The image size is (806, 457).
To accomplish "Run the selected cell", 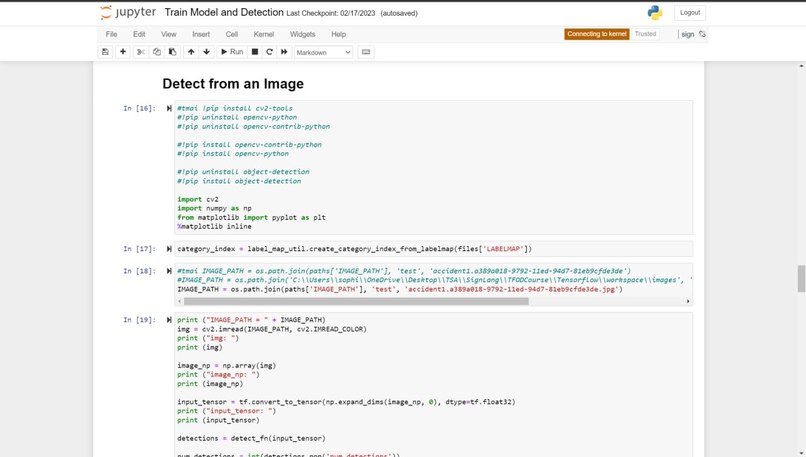I will click(x=232, y=52).
